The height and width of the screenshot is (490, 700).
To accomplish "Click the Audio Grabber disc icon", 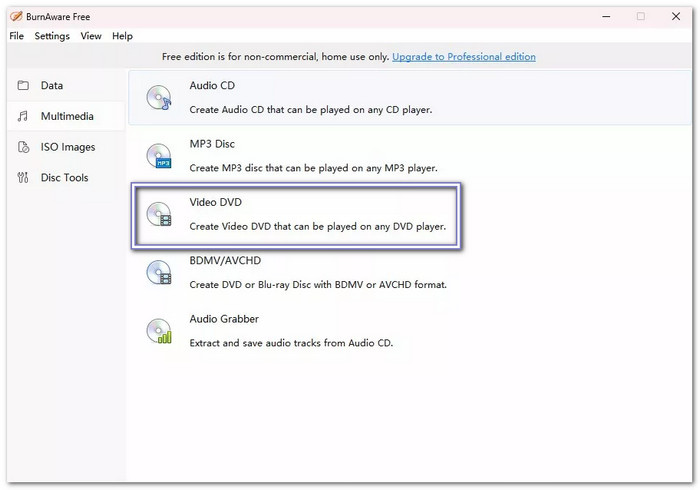I will 159,331.
